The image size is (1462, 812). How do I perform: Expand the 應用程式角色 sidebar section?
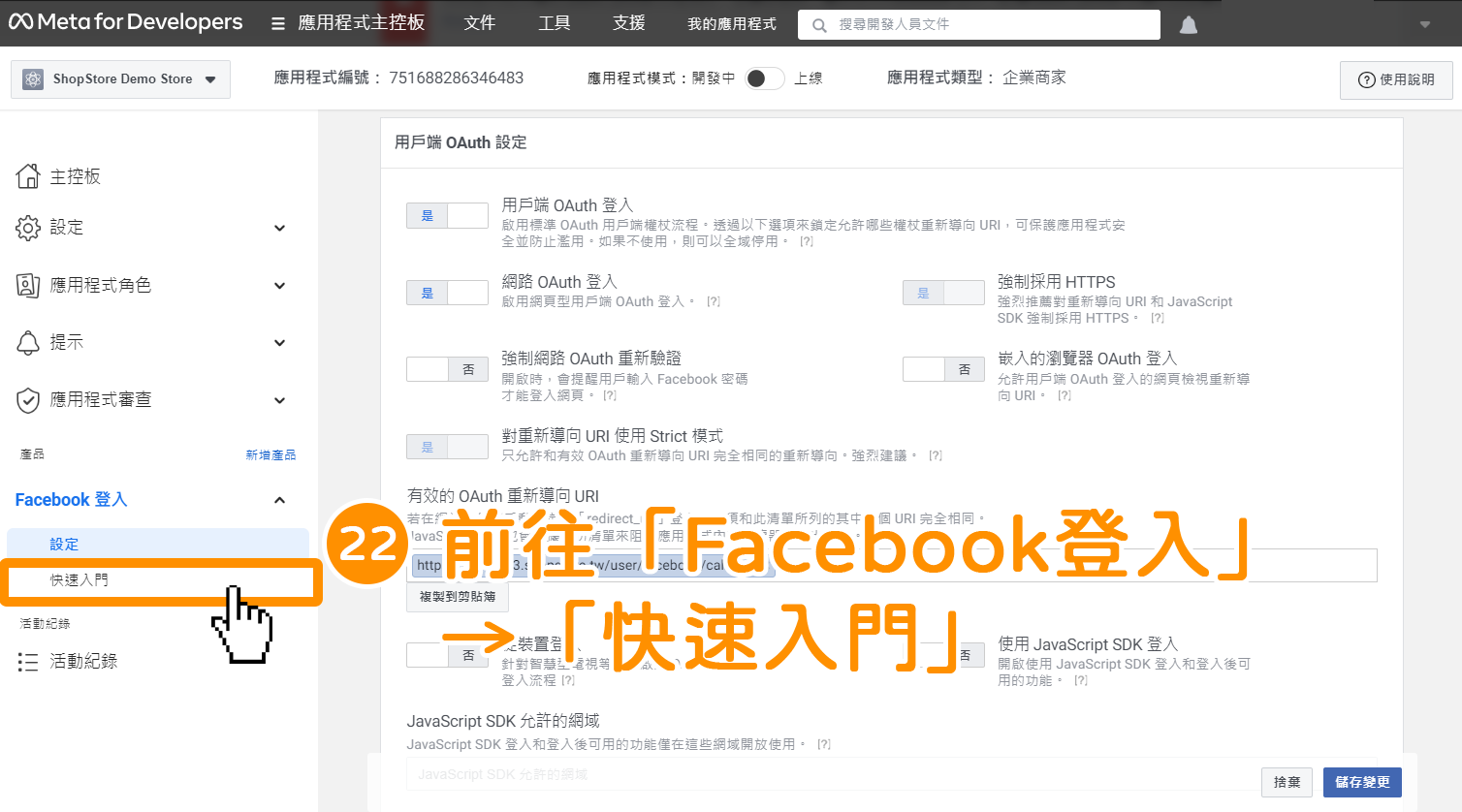click(x=279, y=286)
